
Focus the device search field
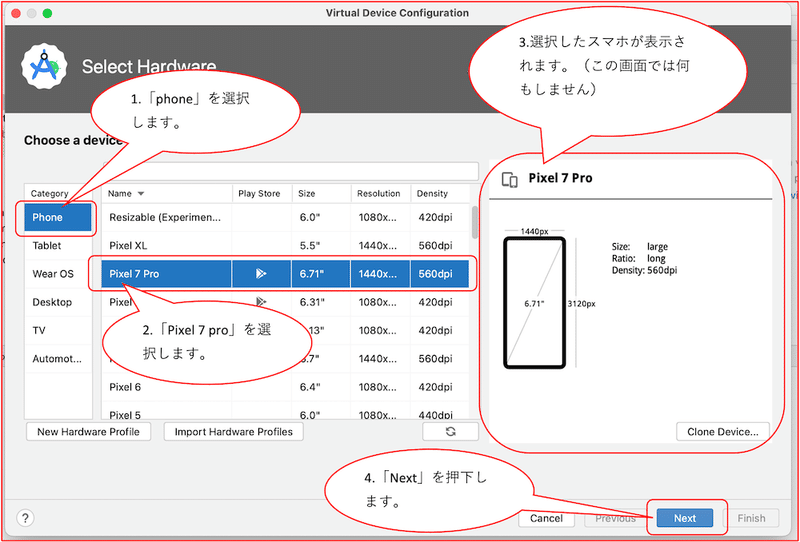[x=290, y=171]
